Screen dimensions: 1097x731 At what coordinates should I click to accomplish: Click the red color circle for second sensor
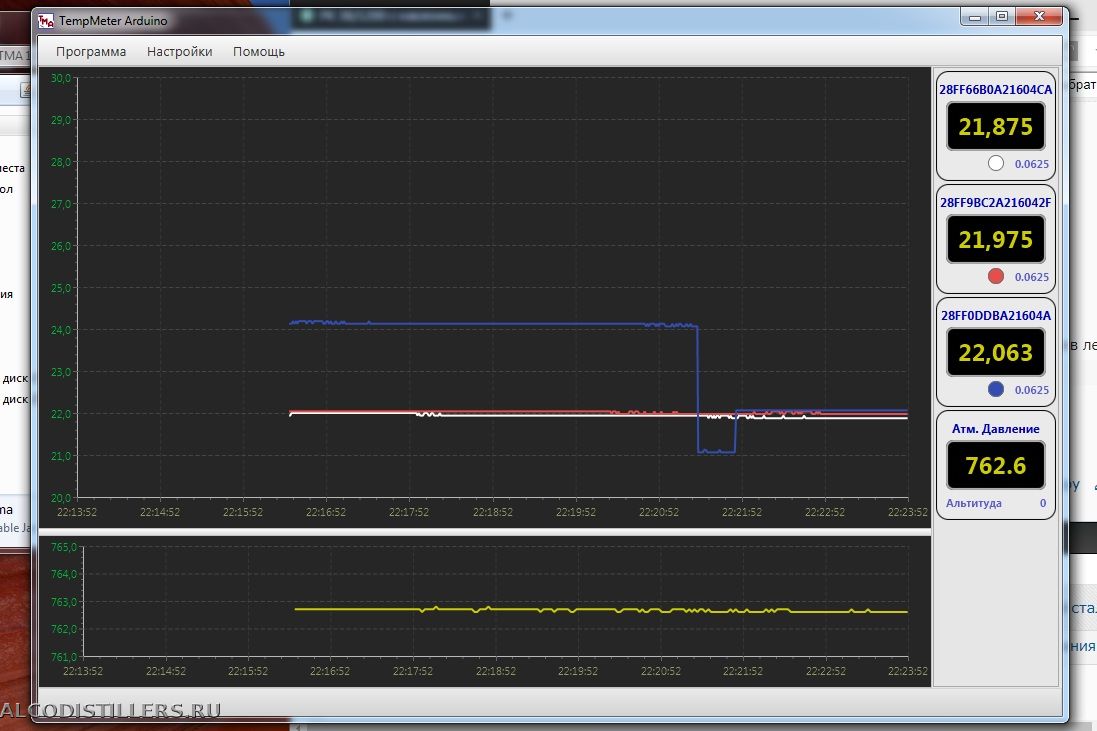point(995,277)
